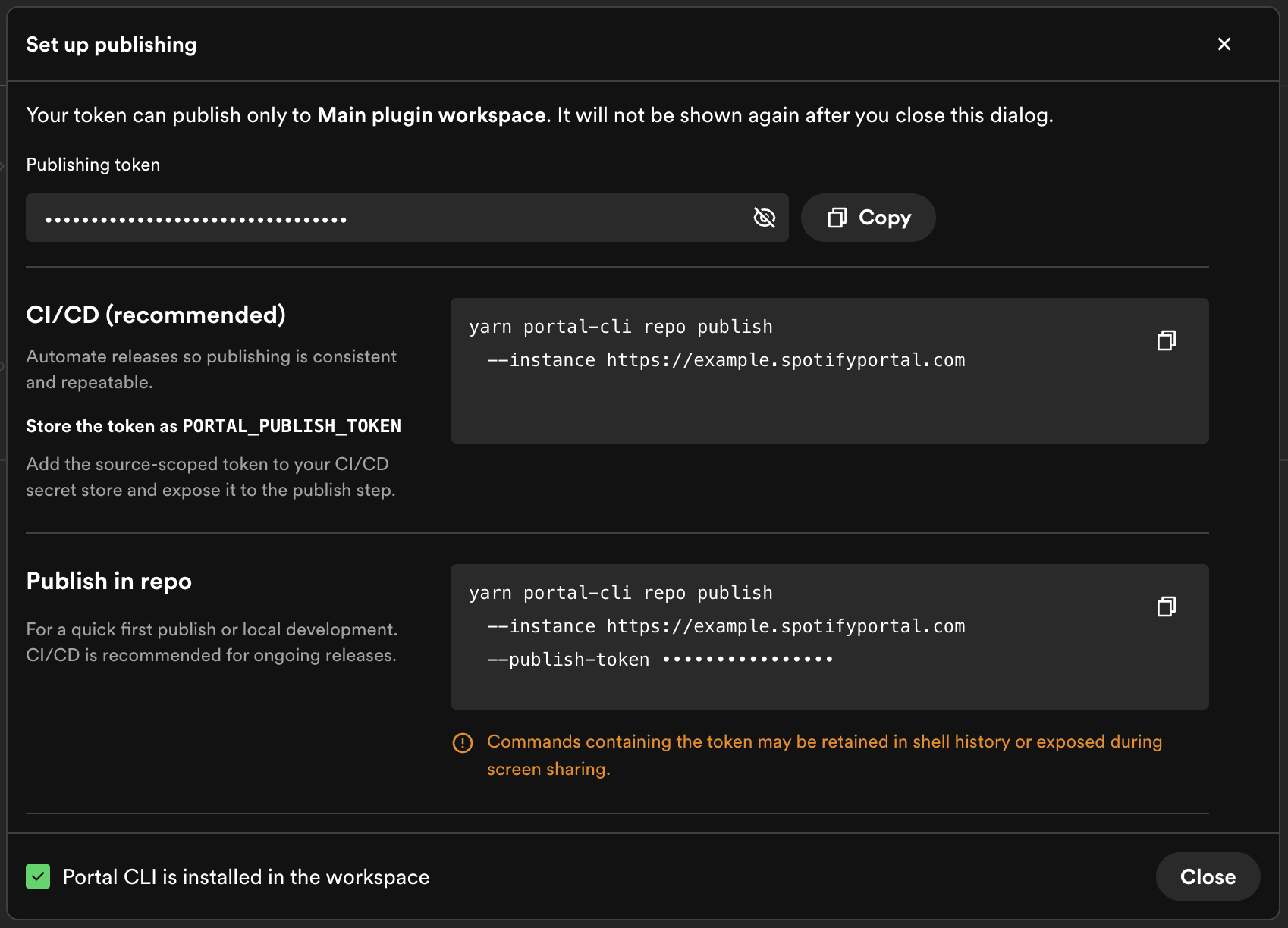Image resolution: width=1288 pixels, height=928 pixels.
Task: Click the instance URL in the CI/CD code block
Action: point(786,360)
